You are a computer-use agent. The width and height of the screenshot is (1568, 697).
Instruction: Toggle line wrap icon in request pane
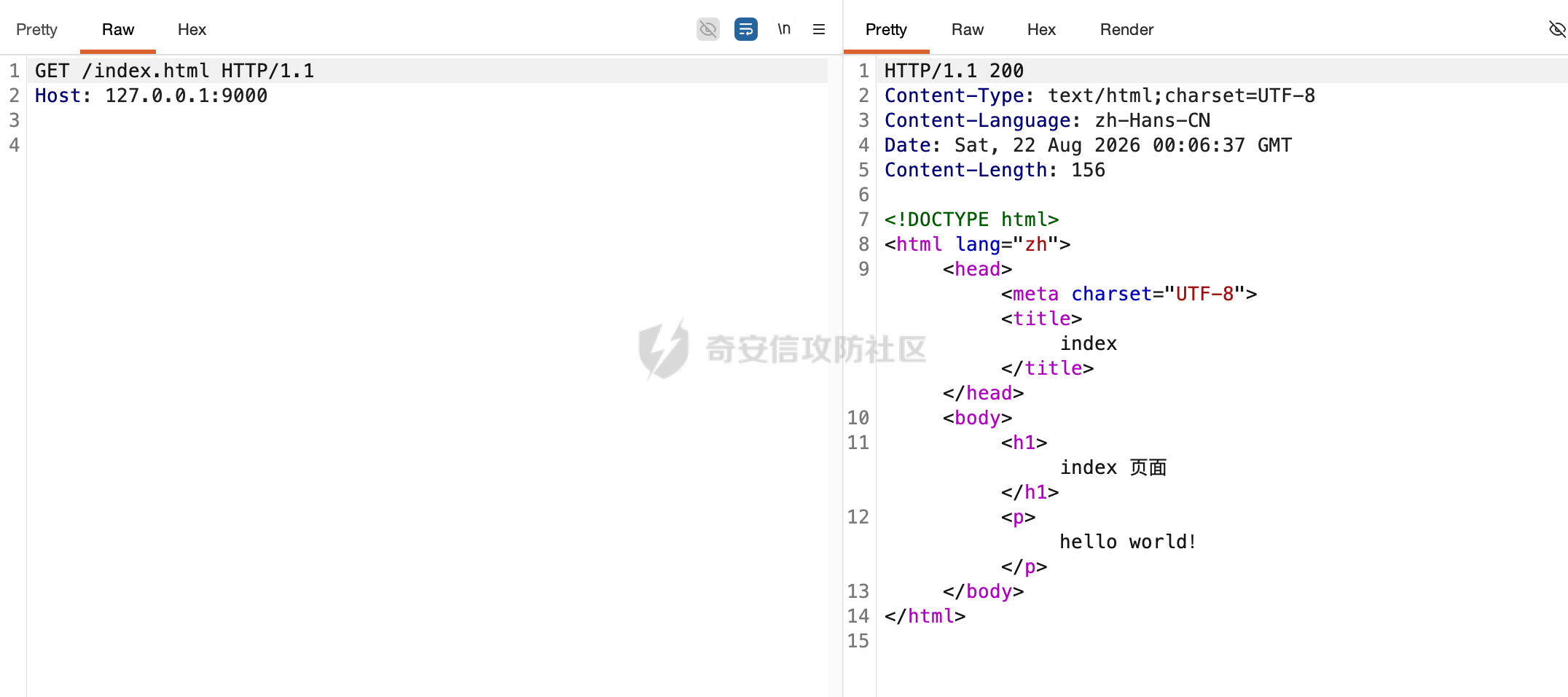coord(745,29)
